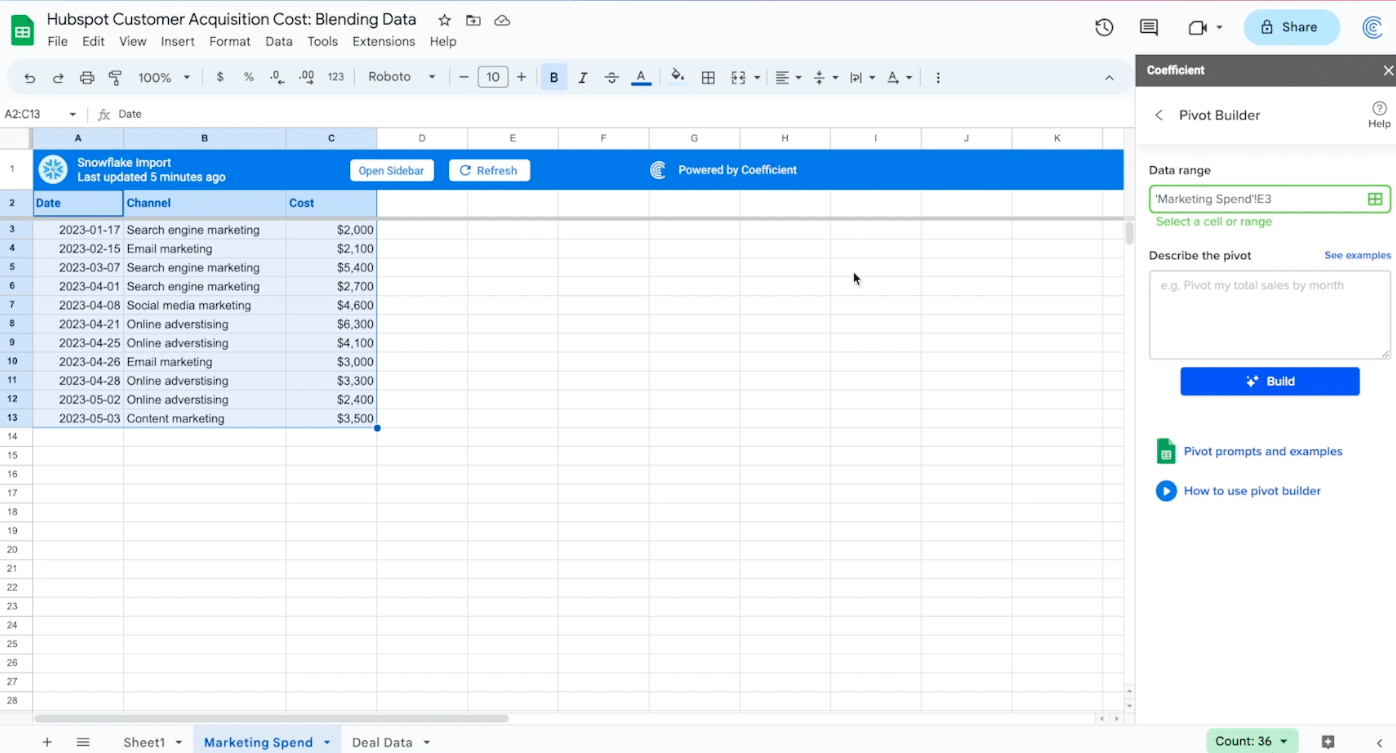Open Pivot Builder Help
The width and height of the screenshot is (1396, 753).
(x=1379, y=114)
